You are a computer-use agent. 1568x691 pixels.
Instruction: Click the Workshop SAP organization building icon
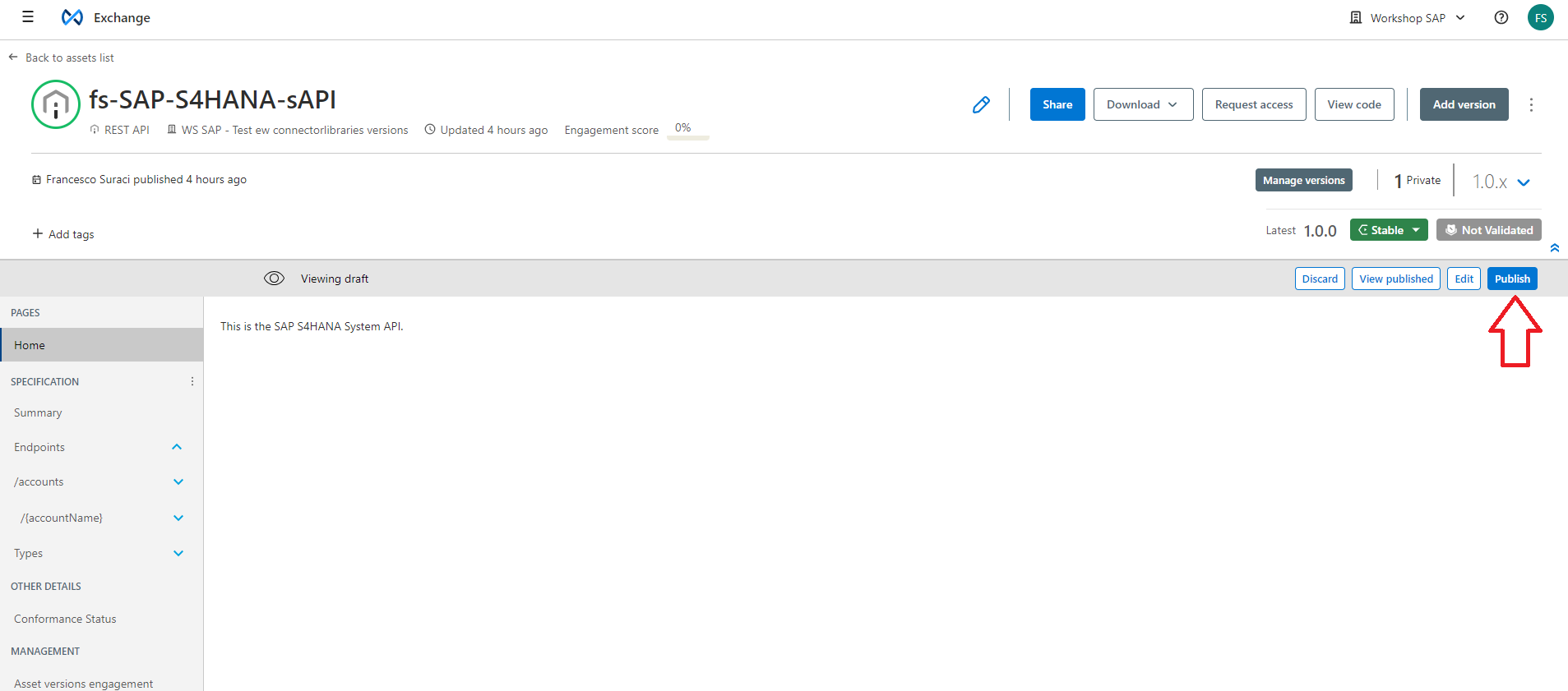(x=1356, y=17)
